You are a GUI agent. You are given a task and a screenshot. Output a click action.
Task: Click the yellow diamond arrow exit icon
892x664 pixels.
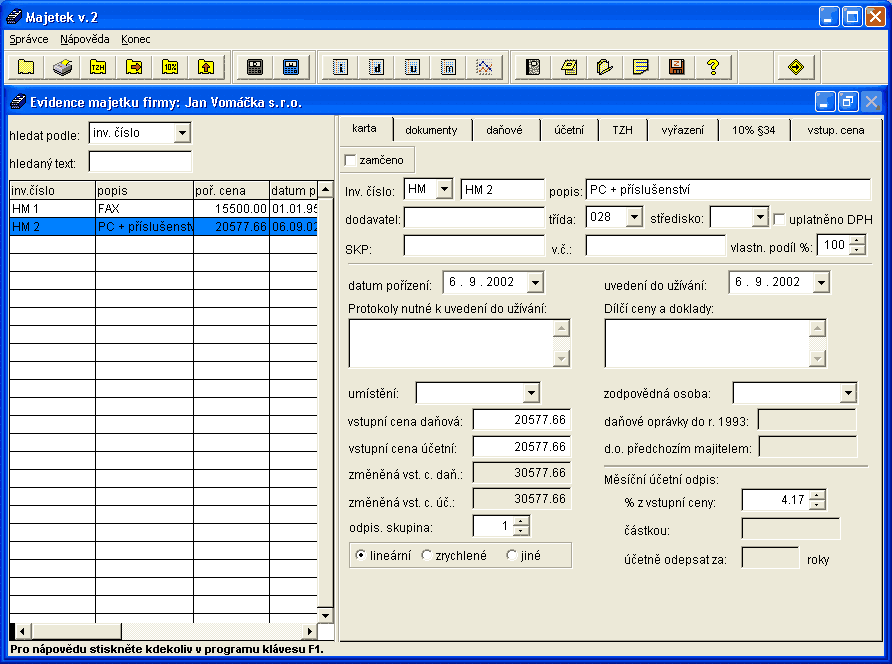[x=796, y=67]
